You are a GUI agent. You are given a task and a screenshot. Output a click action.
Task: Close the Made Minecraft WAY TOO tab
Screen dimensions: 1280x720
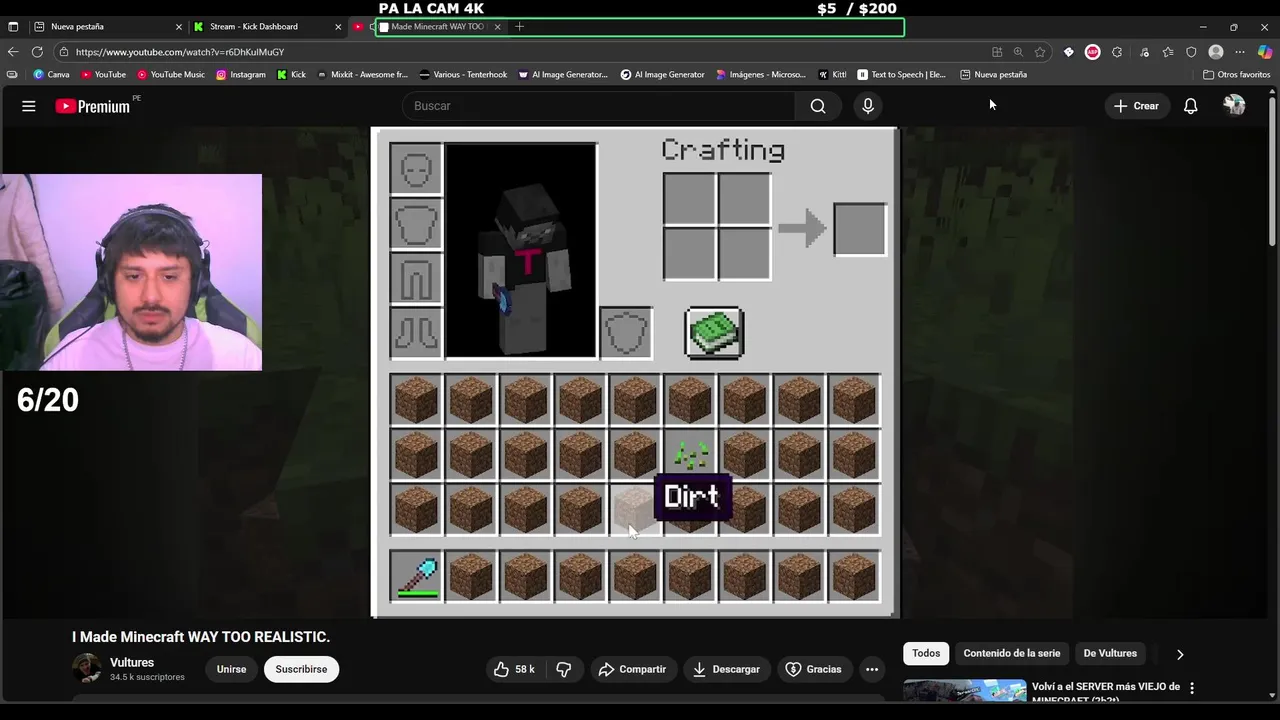tap(497, 27)
